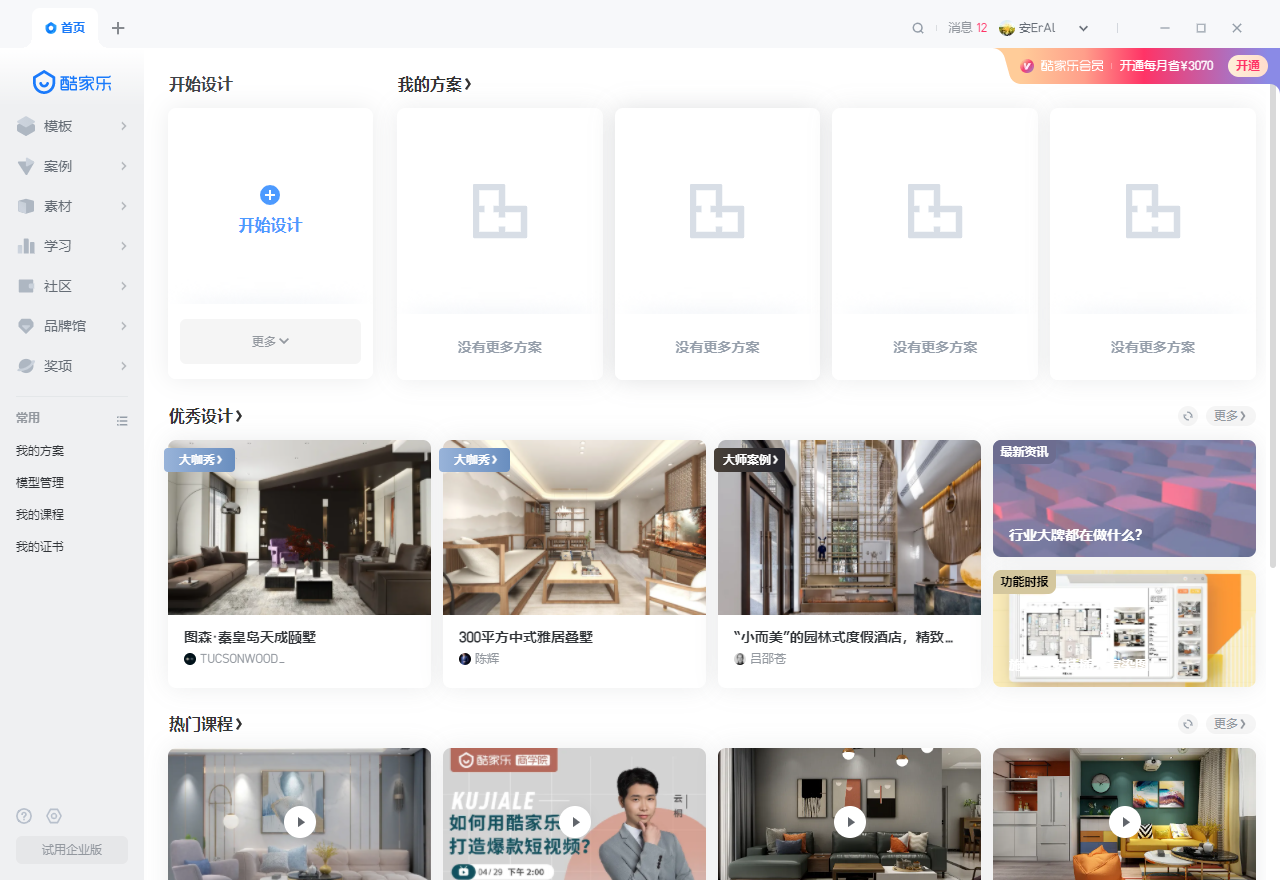Open 我的方案 in sidebar
This screenshot has height=880, width=1280.
click(x=40, y=451)
